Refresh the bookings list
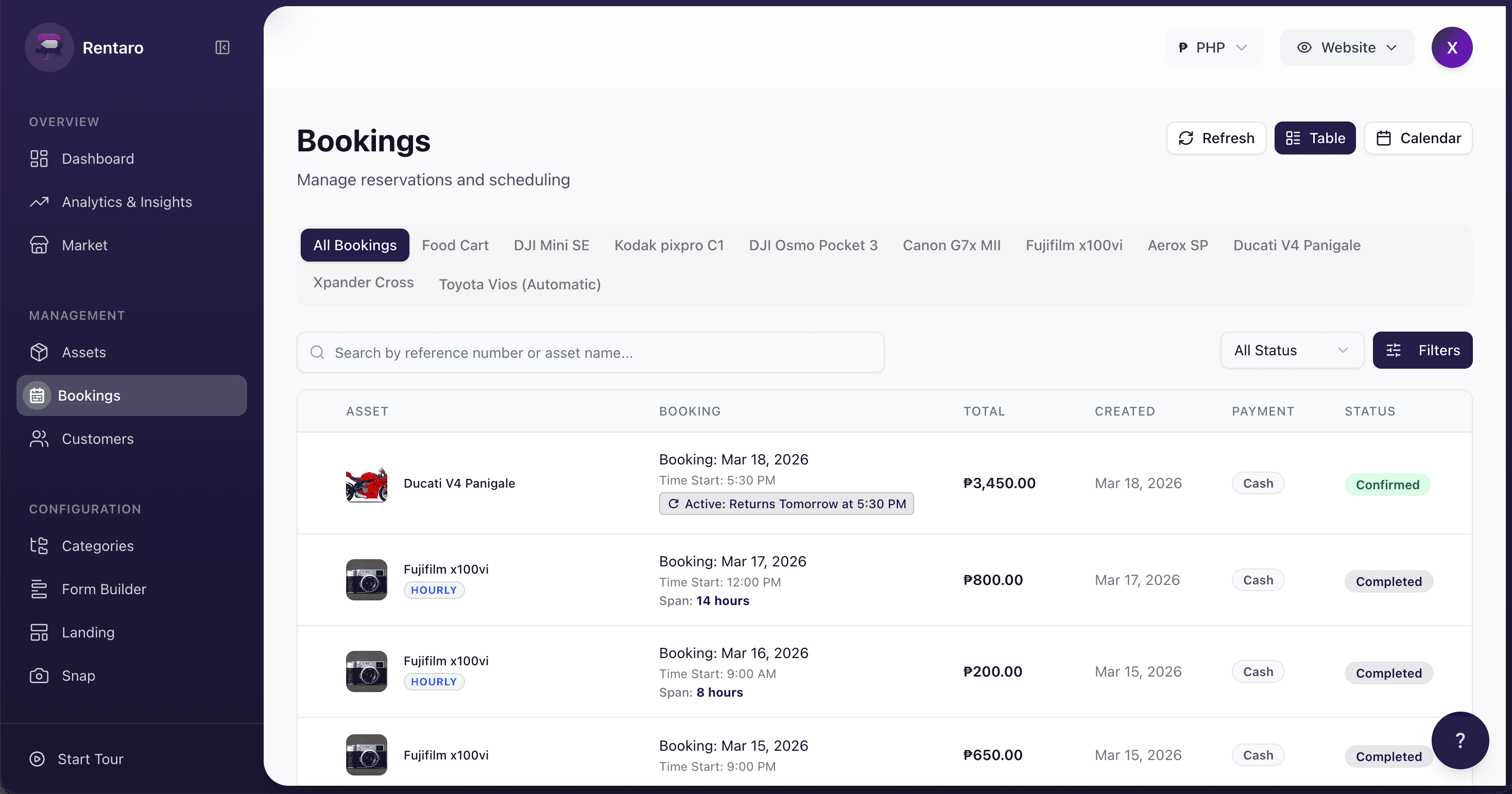The image size is (1512, 794). click(x=1216, y=138)
